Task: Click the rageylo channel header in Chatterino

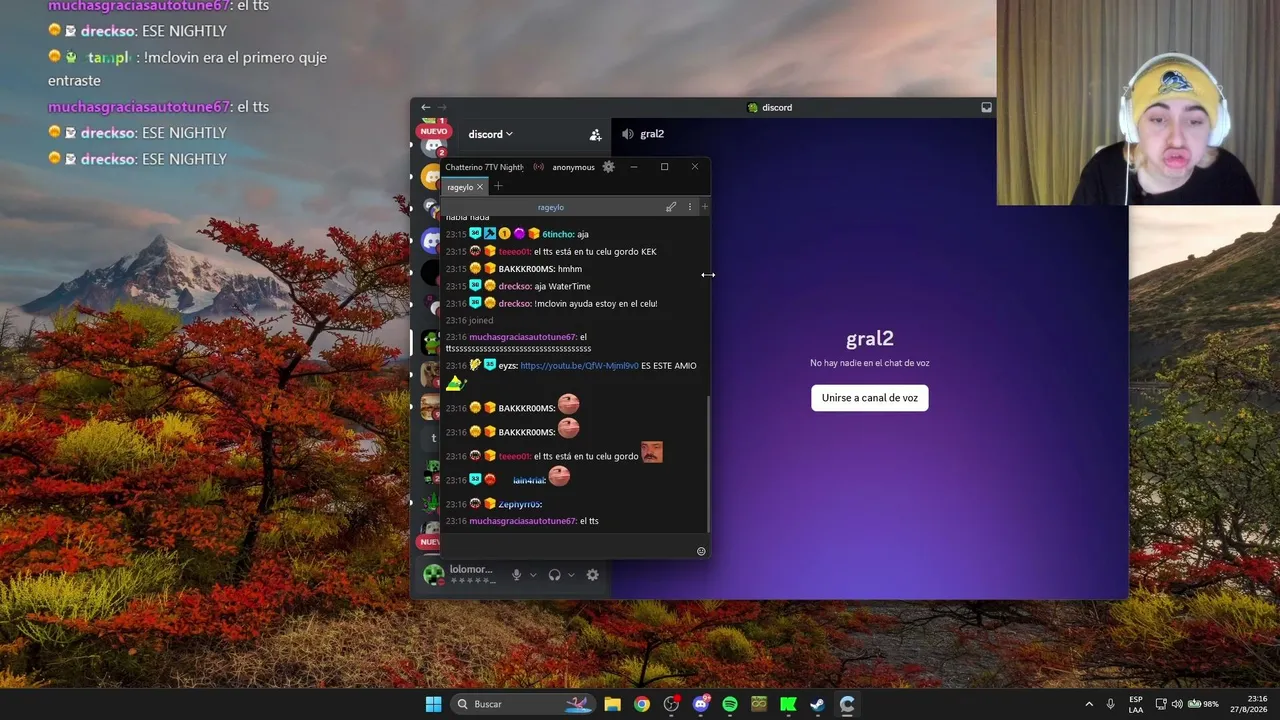Action: 551,207
